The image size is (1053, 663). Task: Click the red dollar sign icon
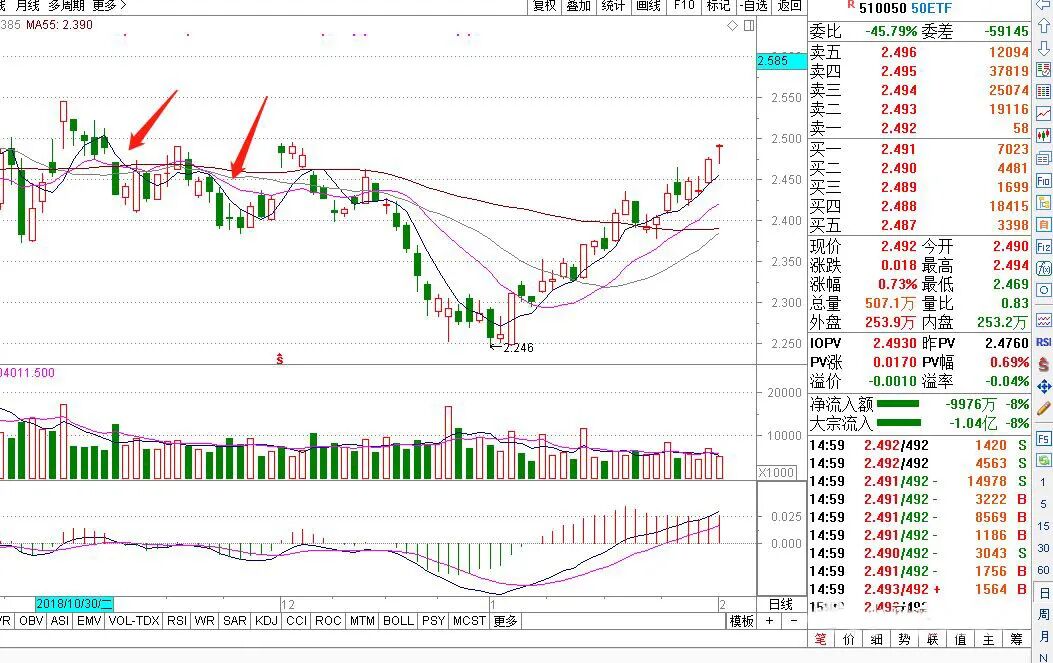coord(1044,364)
